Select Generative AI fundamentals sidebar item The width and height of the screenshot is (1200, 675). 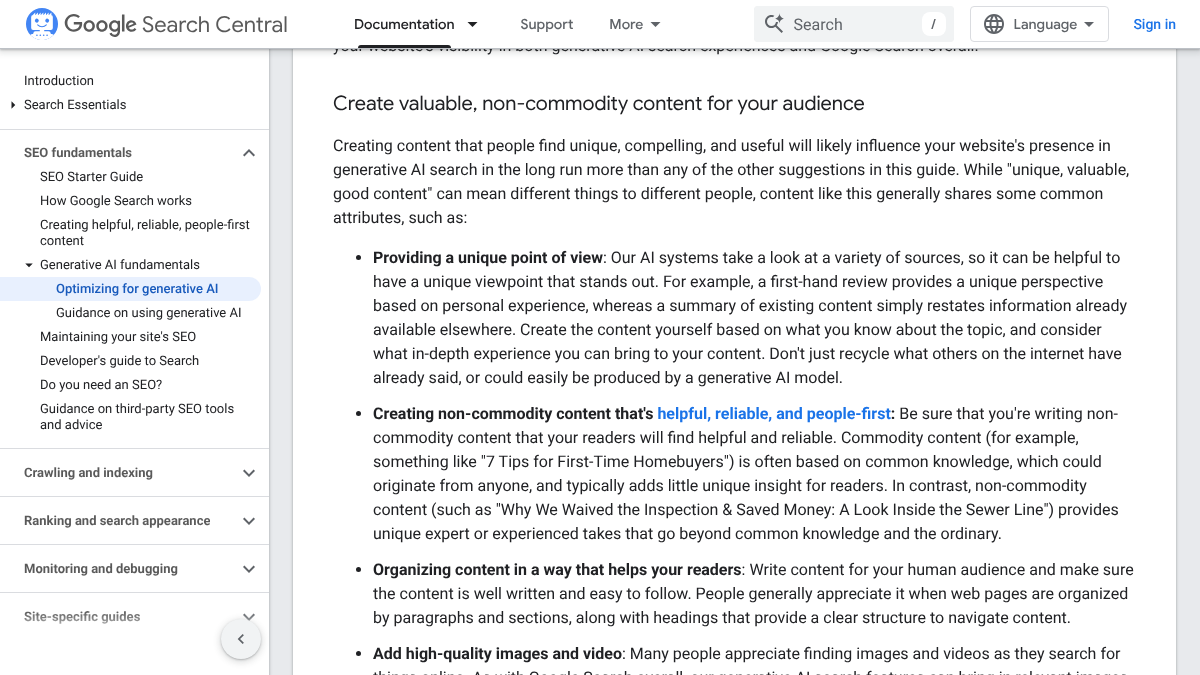[x=120, y=265]
